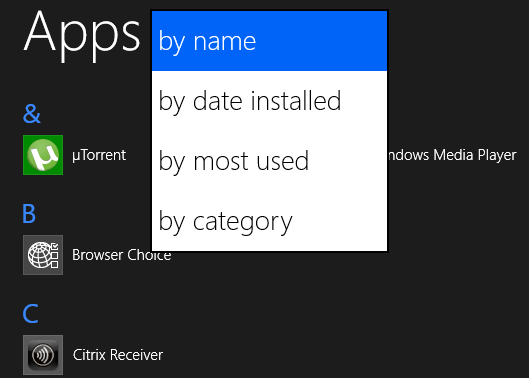Launch µTorrent from its green icon

click(x=43, y=155)
